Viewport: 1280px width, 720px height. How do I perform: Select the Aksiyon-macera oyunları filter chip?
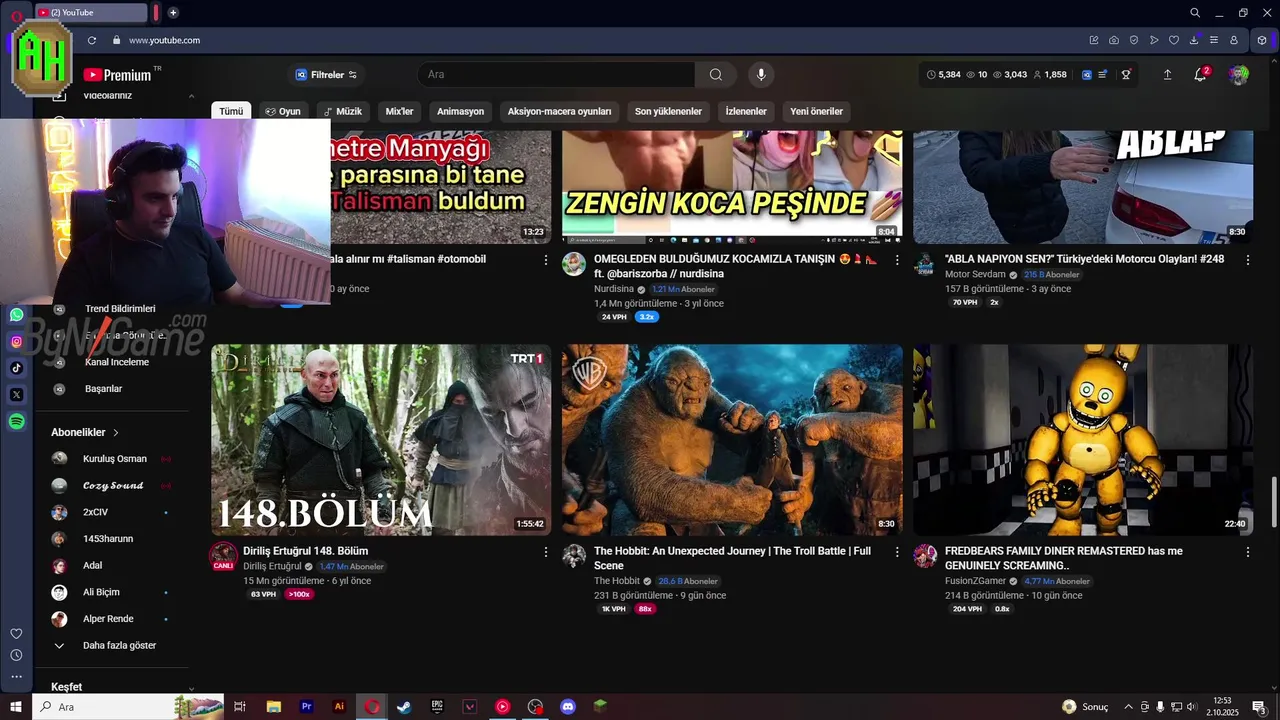click(559, 111)
